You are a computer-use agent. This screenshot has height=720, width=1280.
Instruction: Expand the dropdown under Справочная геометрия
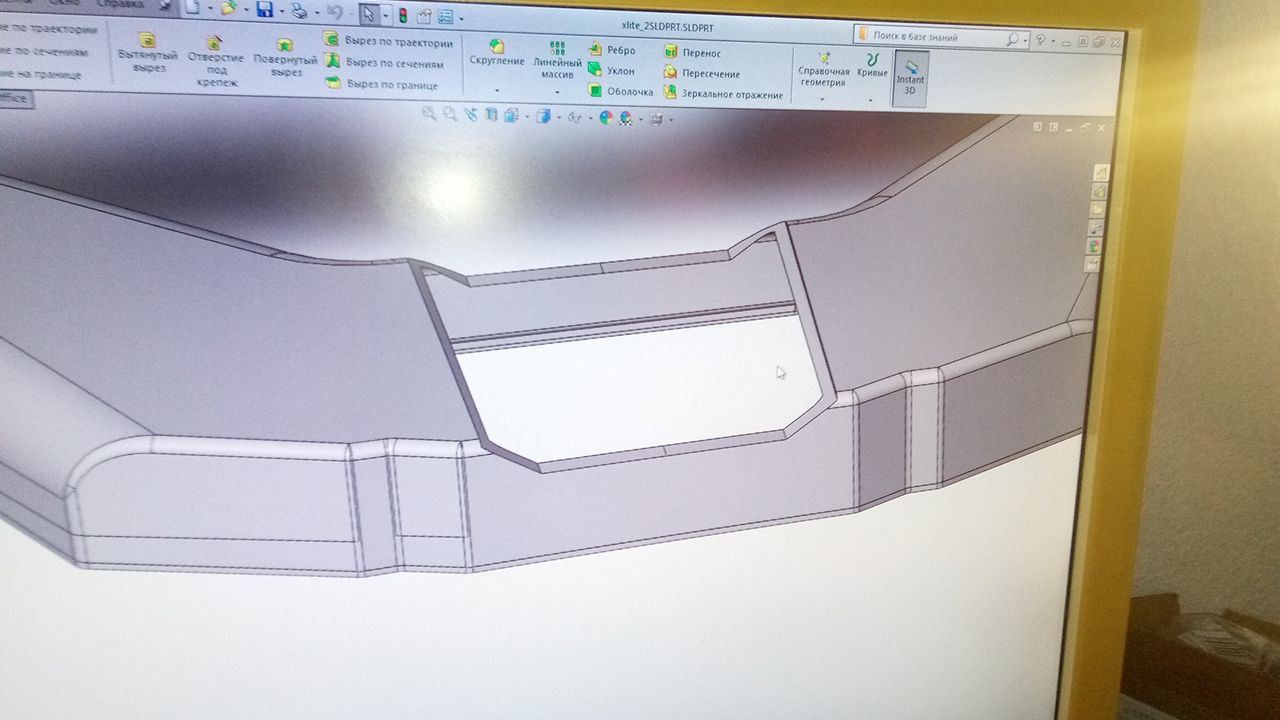point(823,99)
